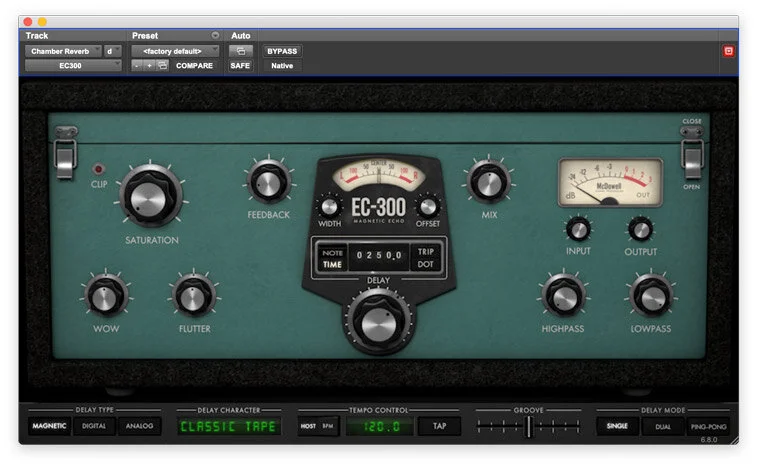Toggle automation SAFE
Screen dimensions: 757x466
[240, 66]
